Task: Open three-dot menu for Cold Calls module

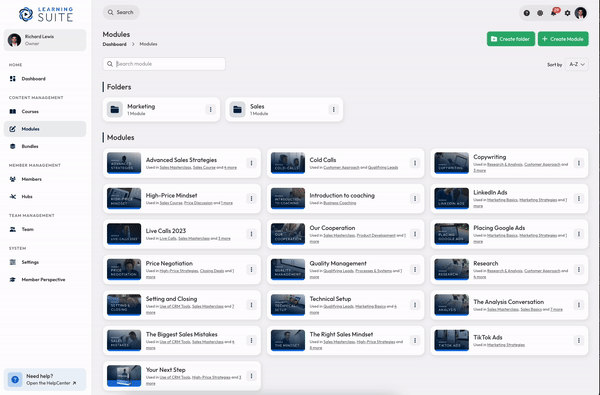Action: point(415,163)
